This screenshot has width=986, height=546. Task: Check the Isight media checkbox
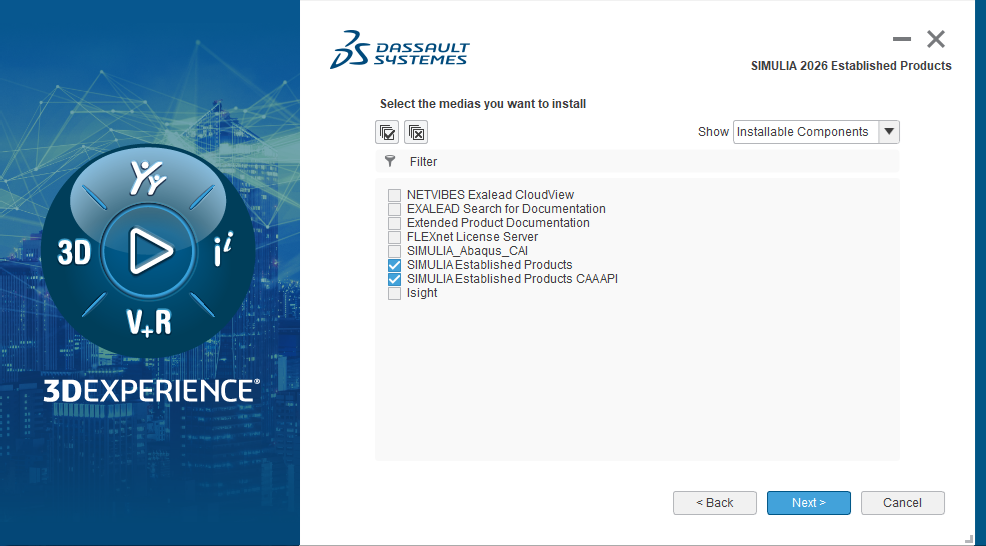(395, 293)
